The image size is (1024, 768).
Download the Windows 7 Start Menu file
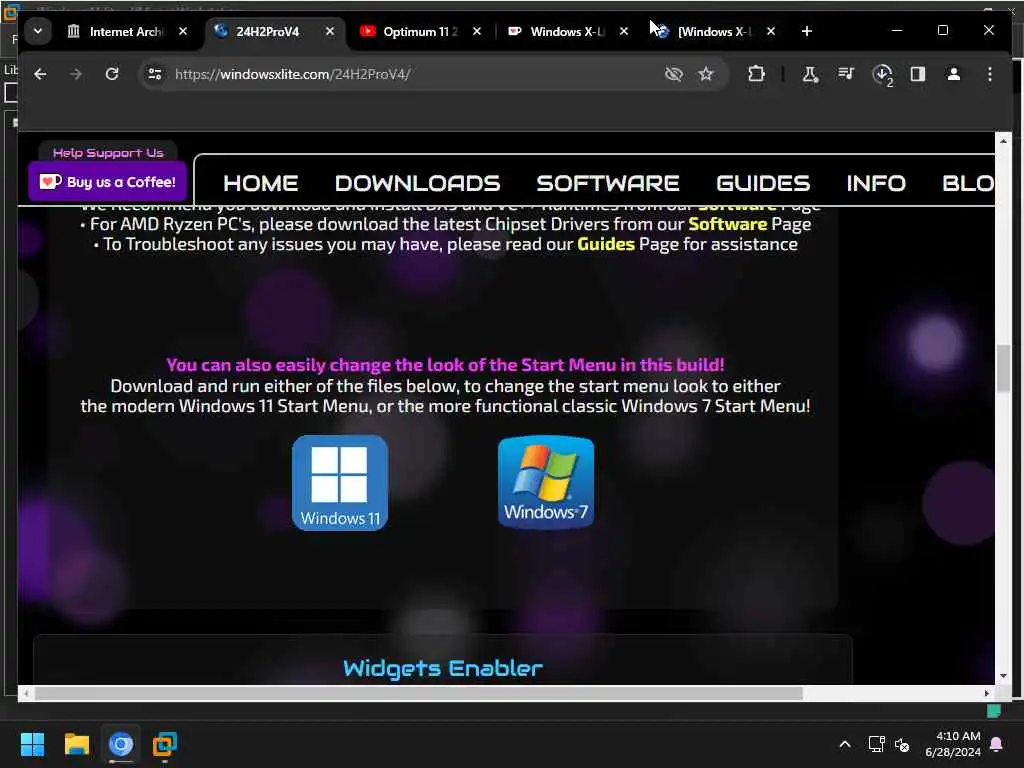click(546, 483)
